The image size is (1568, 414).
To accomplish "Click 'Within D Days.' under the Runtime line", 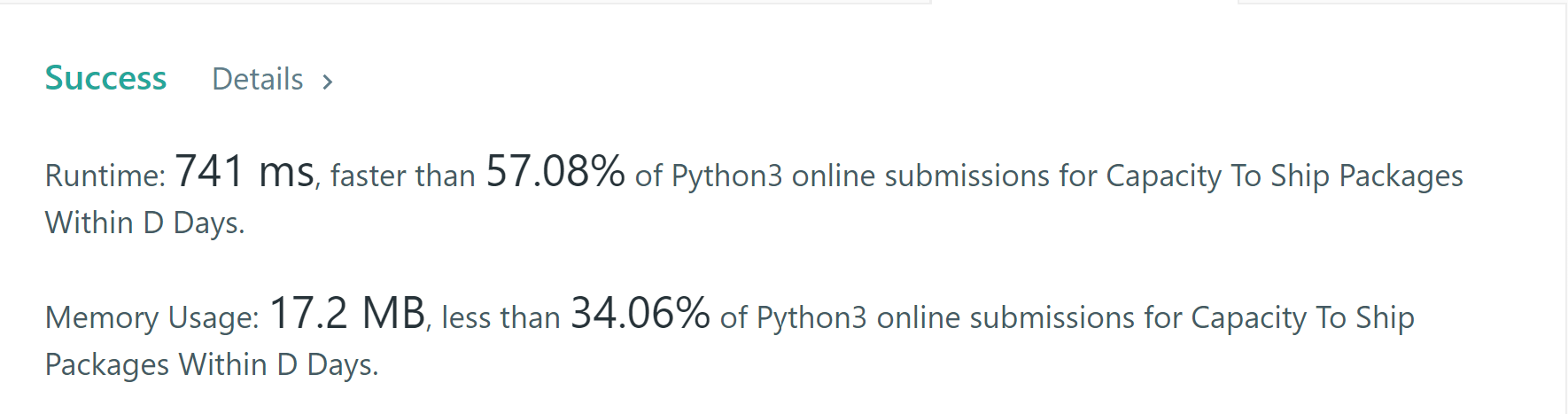I will click(144, 223).
